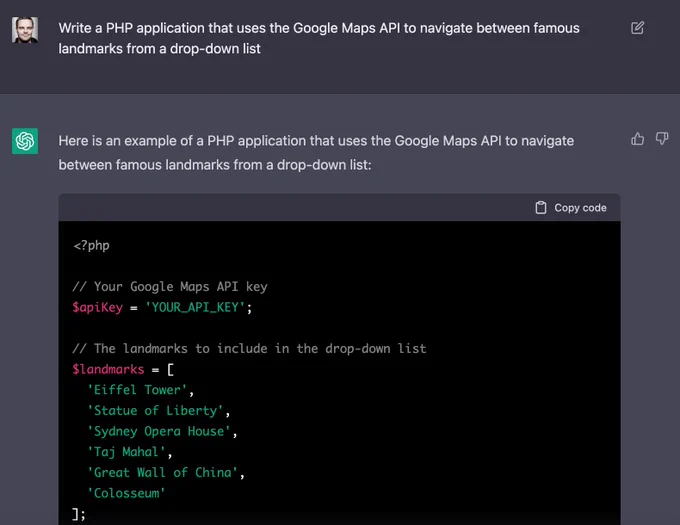
Task: Click the 'Statue of Liberty' string
Action: pyautogui.click(x=155, y=411)
